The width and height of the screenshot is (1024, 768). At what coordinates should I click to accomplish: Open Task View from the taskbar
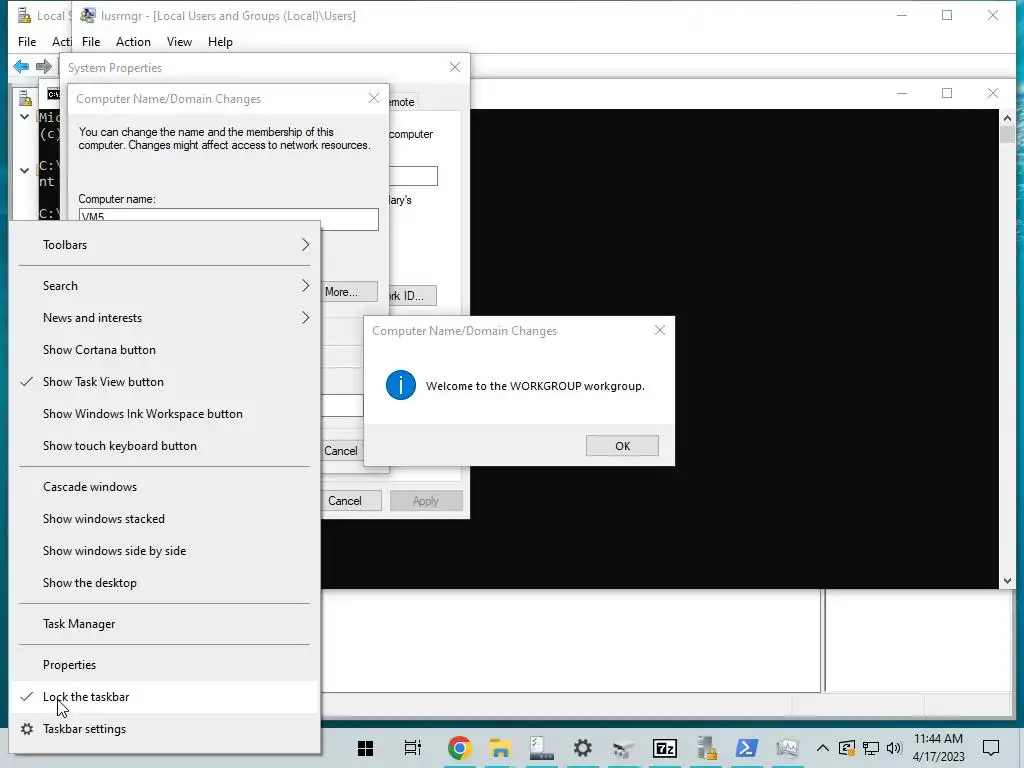point(412,748)
